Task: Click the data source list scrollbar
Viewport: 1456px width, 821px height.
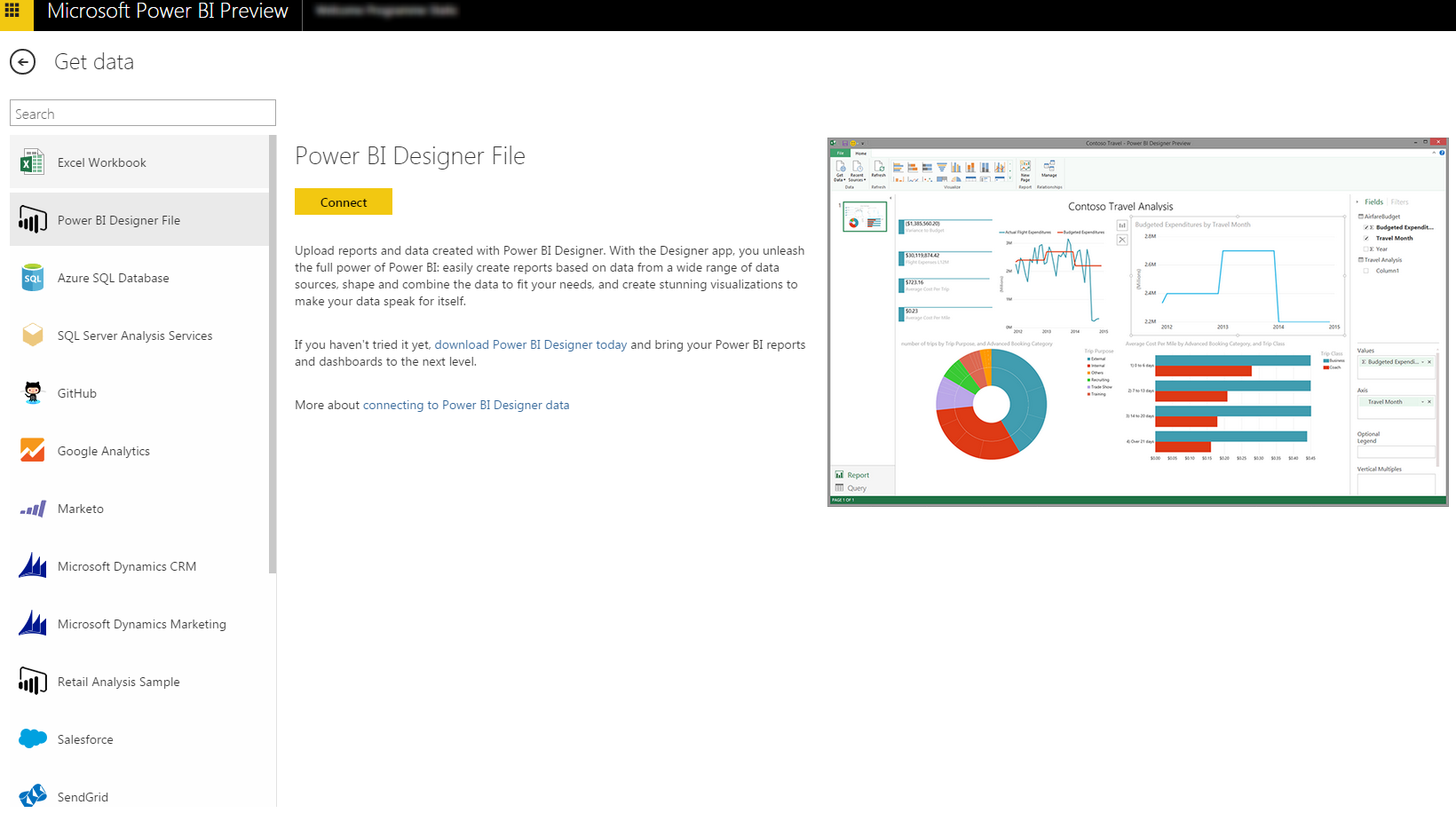Action: coord(273,355)
